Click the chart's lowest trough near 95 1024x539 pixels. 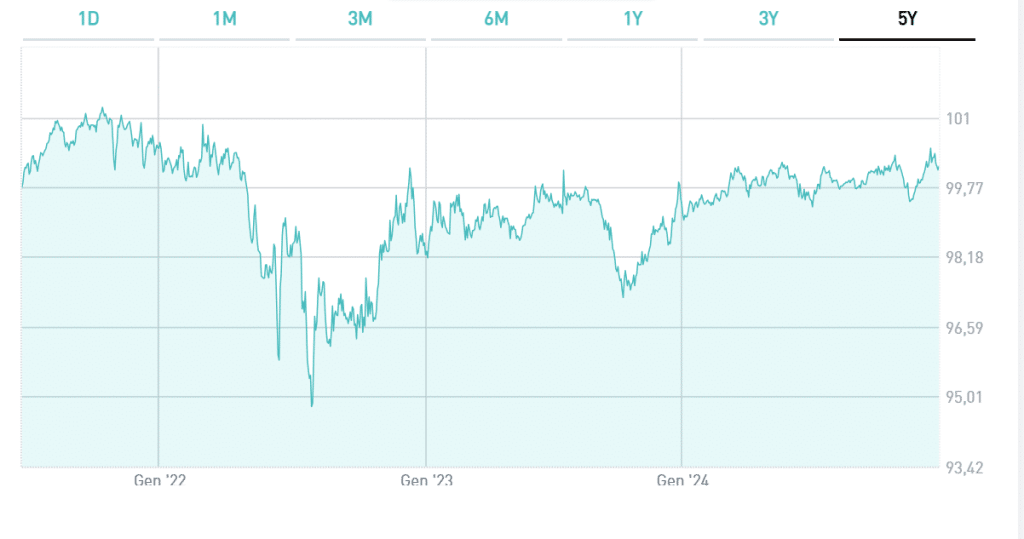click(312, 405)
